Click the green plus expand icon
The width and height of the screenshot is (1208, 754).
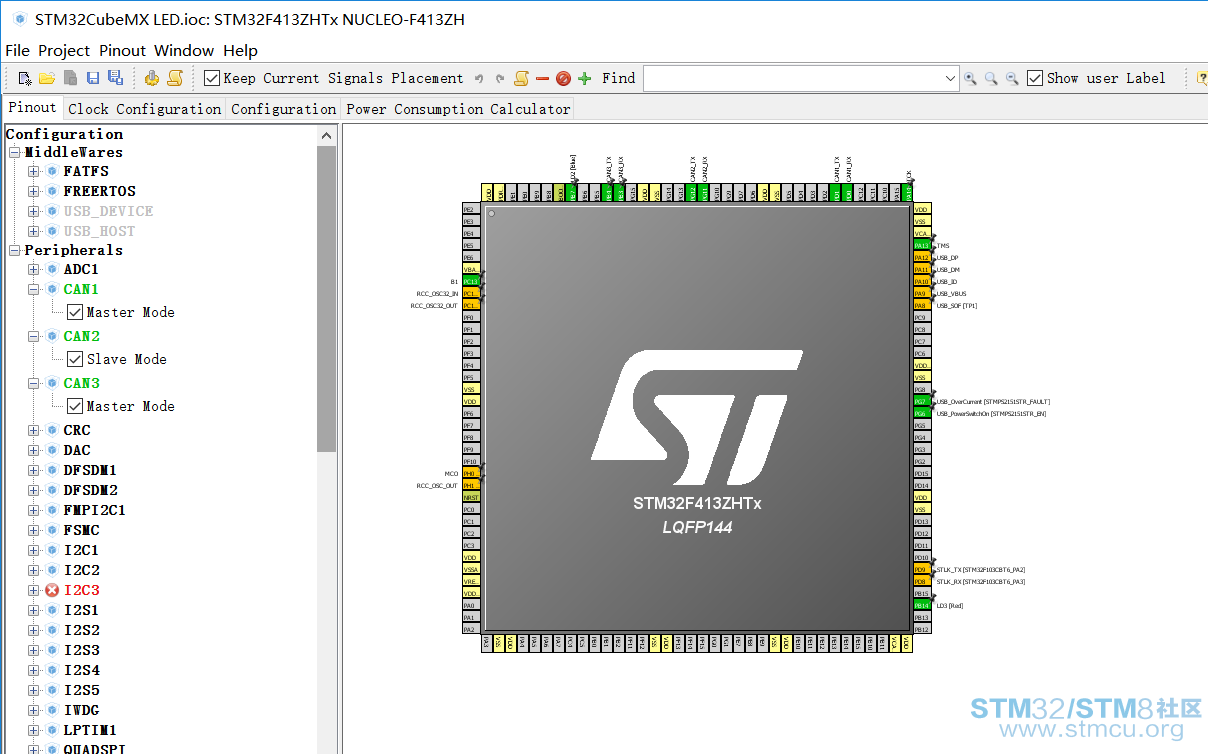click(x=585, y=78)
